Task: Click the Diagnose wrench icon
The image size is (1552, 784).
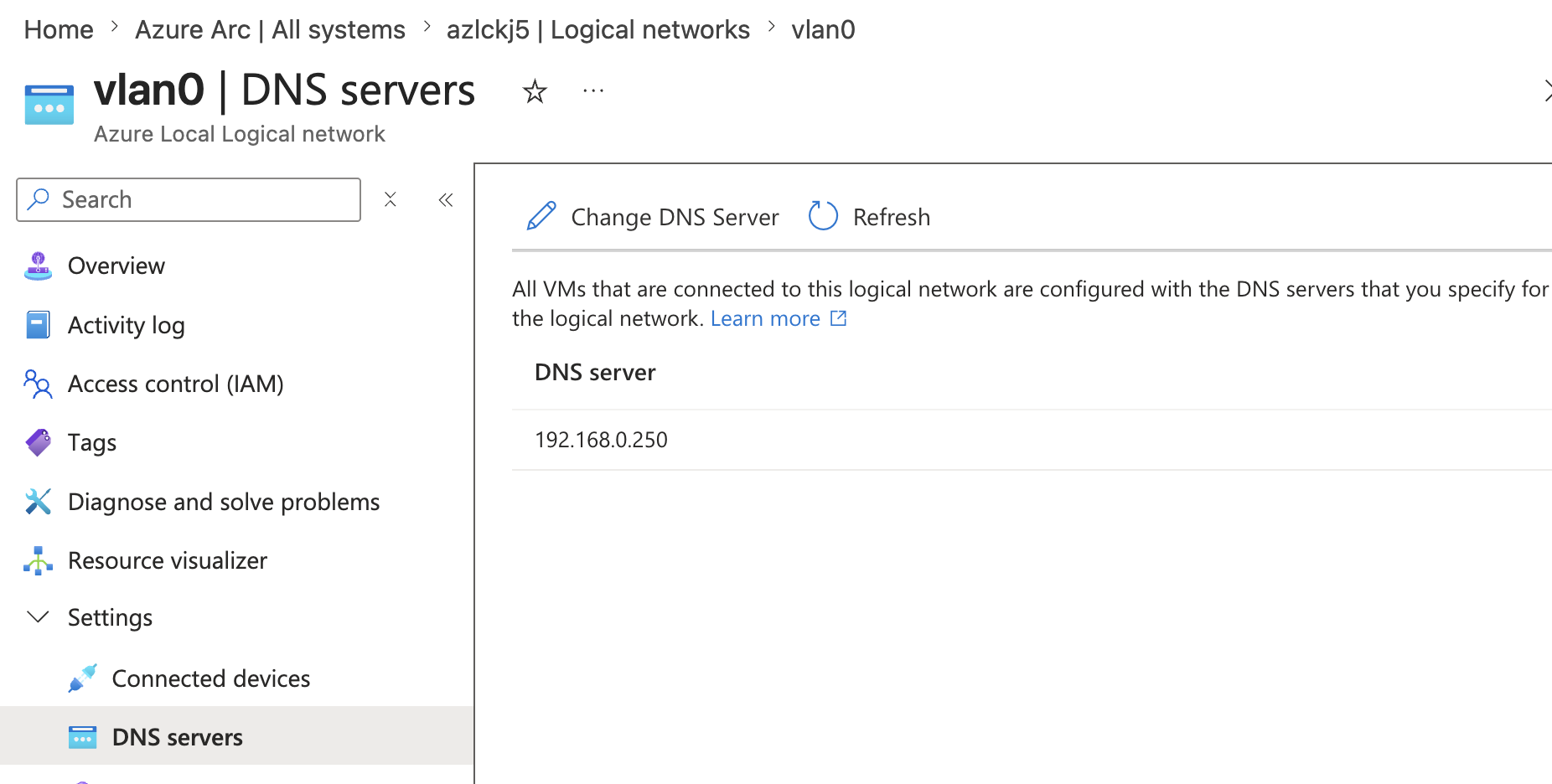Action: [x=38, y=502]
